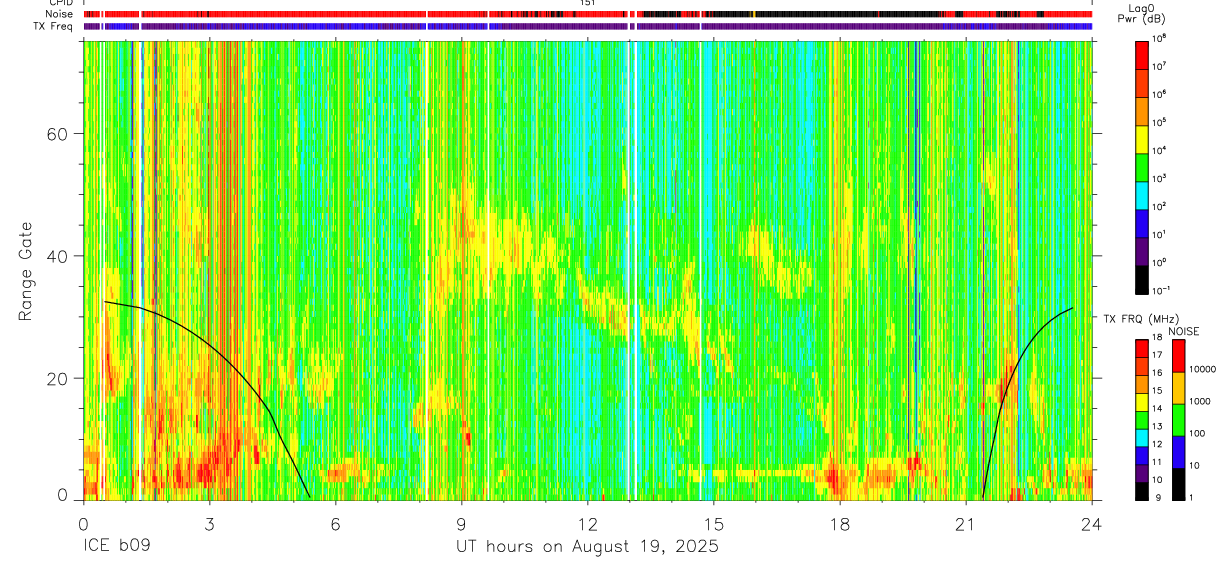Viewport: 1228px width, 567px height.
Task: Choose the cyan band of the TX FRQ colorbar
Action: tap(1141, 438)
